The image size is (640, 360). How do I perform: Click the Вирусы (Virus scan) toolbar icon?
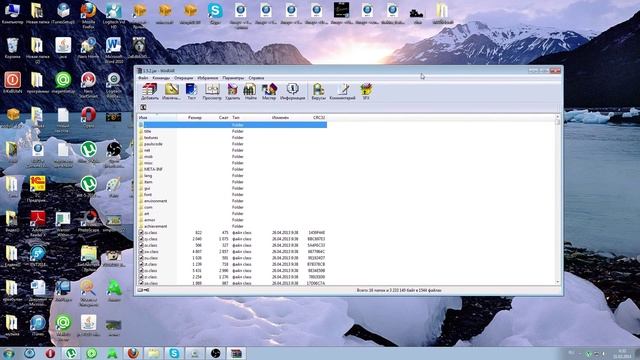[318, 91]
